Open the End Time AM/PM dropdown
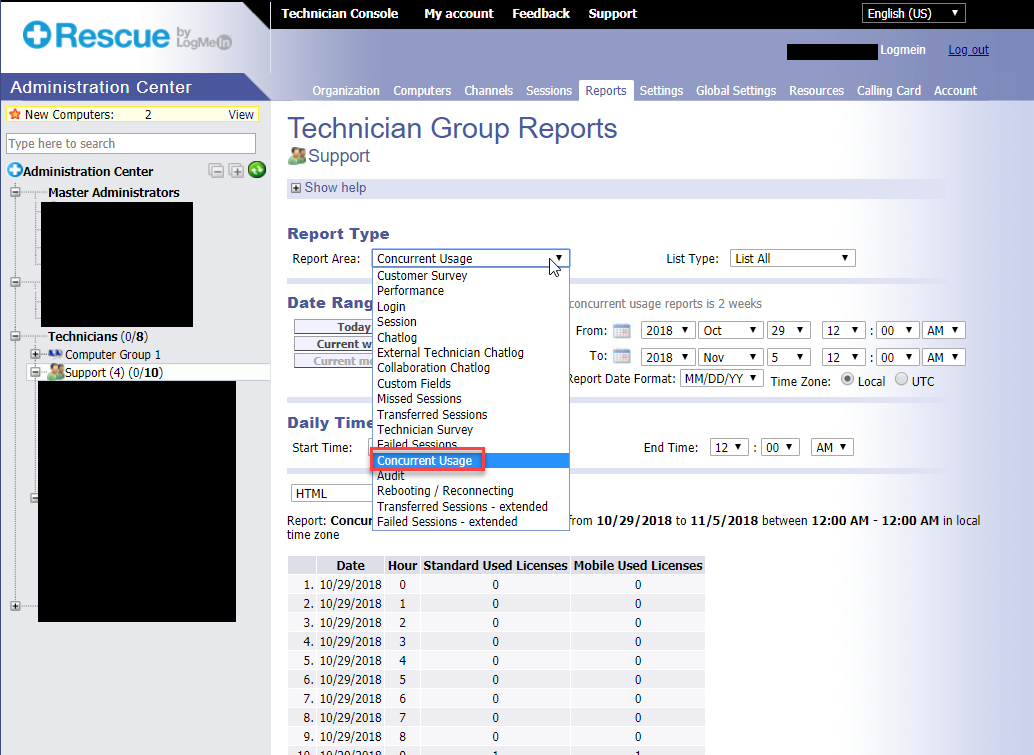The width and height of the screenshot is (1034, 755). click(832, 447)
